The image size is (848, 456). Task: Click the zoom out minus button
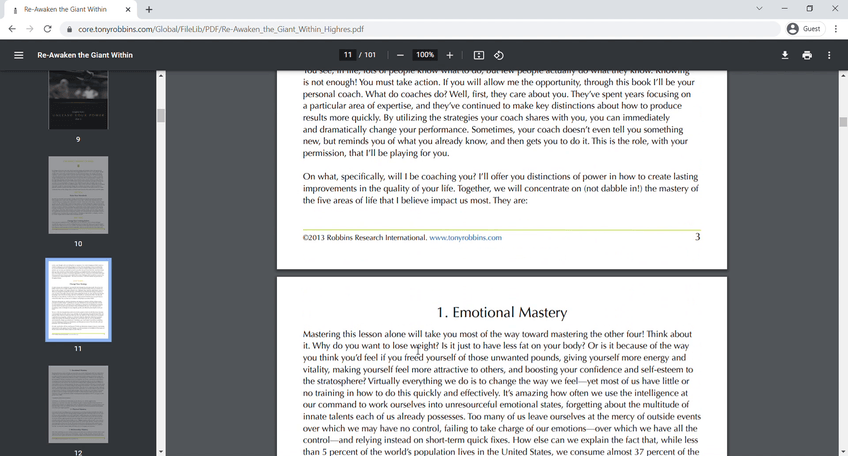coord(400,55)
